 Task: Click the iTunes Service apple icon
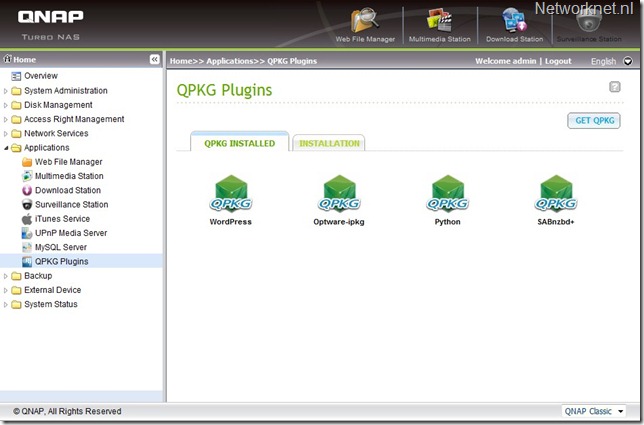point(27,219)
